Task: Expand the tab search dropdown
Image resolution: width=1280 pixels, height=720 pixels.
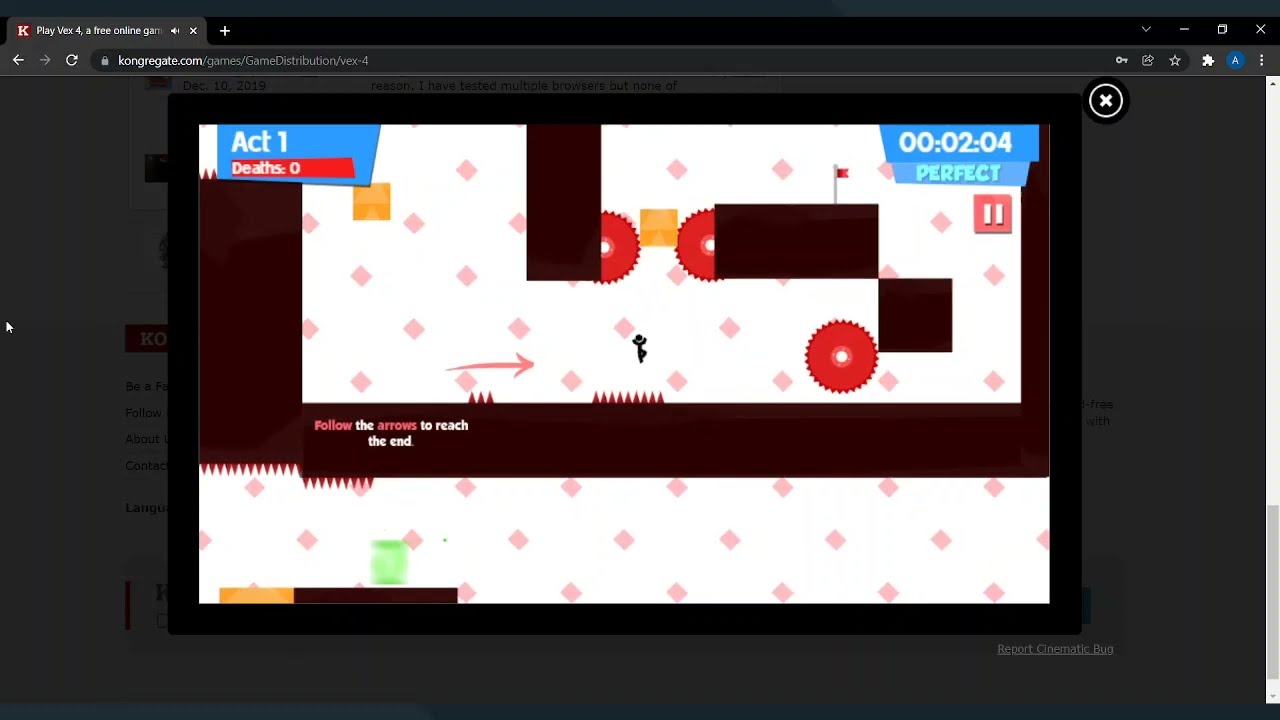Action: [x=1146, y=30]
